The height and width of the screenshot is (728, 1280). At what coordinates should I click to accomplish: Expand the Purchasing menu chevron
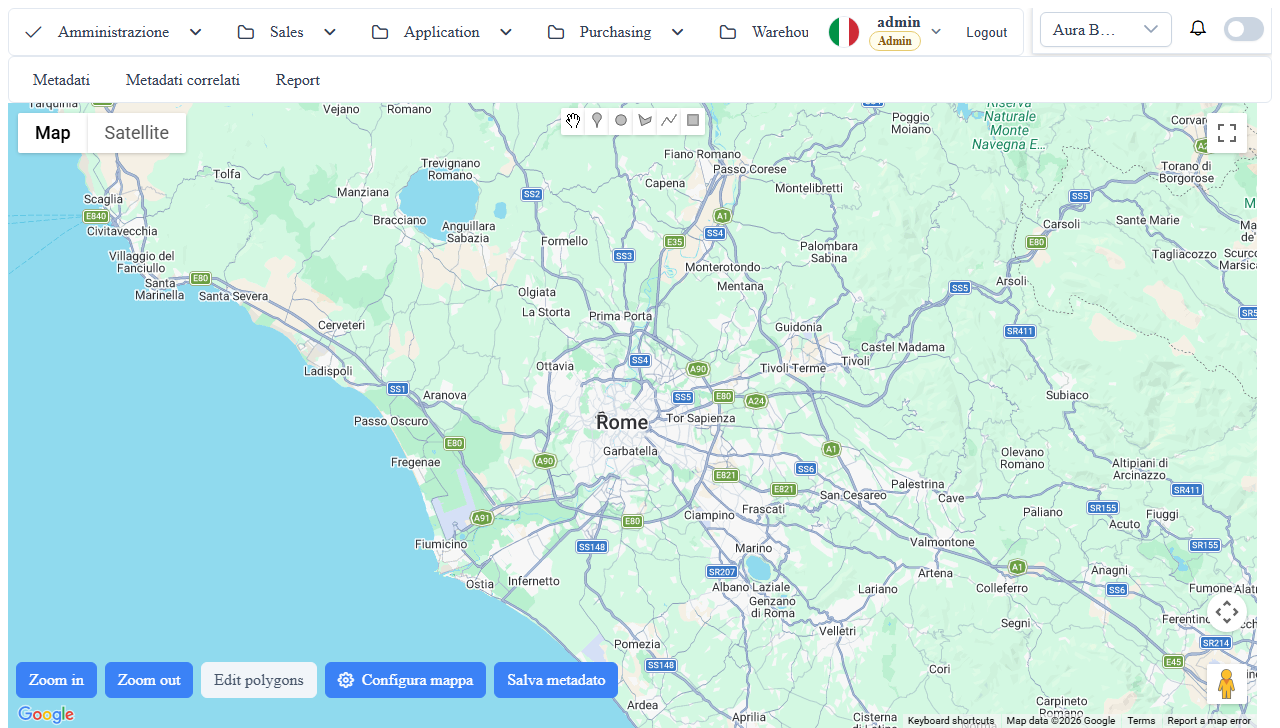678,32
